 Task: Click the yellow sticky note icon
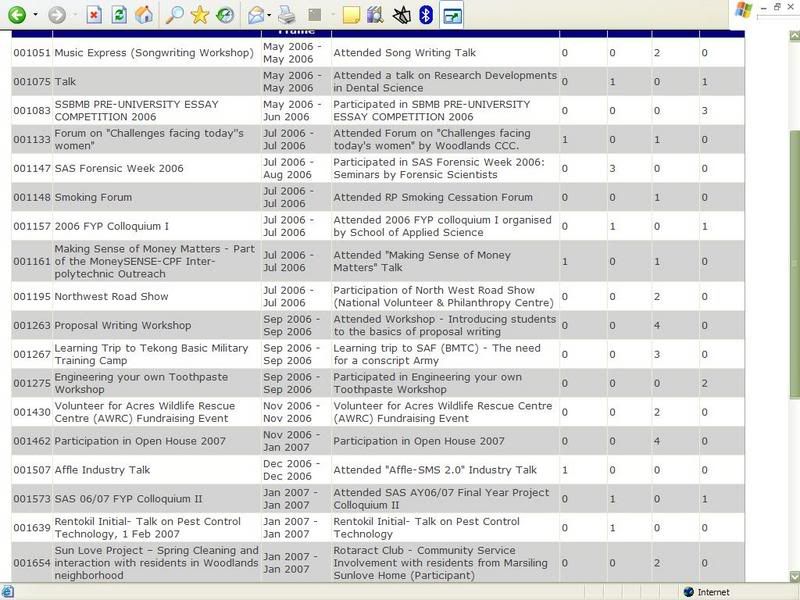click(x=351, y=15)
